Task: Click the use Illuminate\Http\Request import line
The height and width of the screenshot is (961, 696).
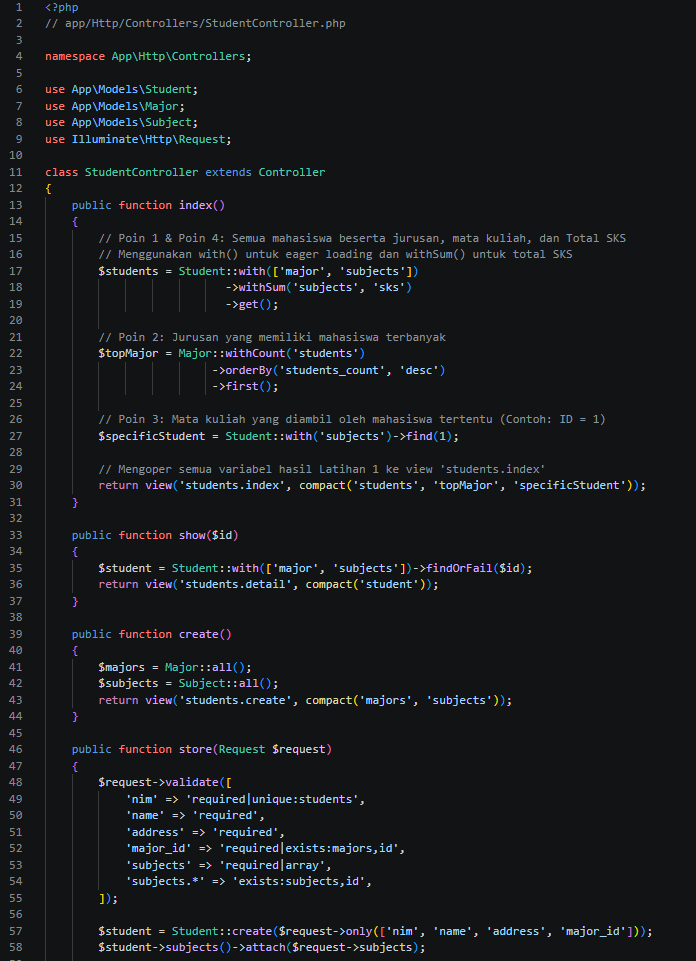Action: click(x=138, y=139)
